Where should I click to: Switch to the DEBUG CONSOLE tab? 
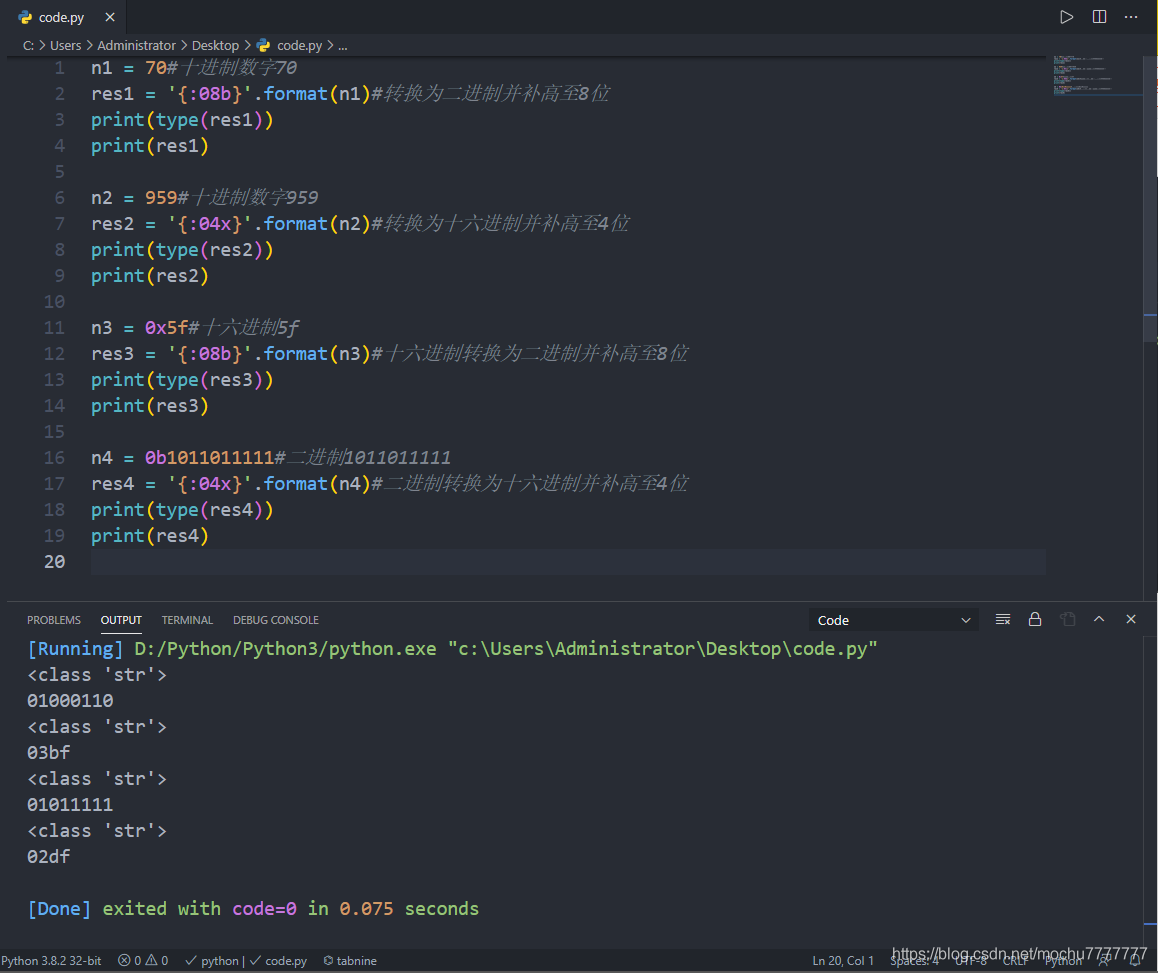click(x=275, y=620)
